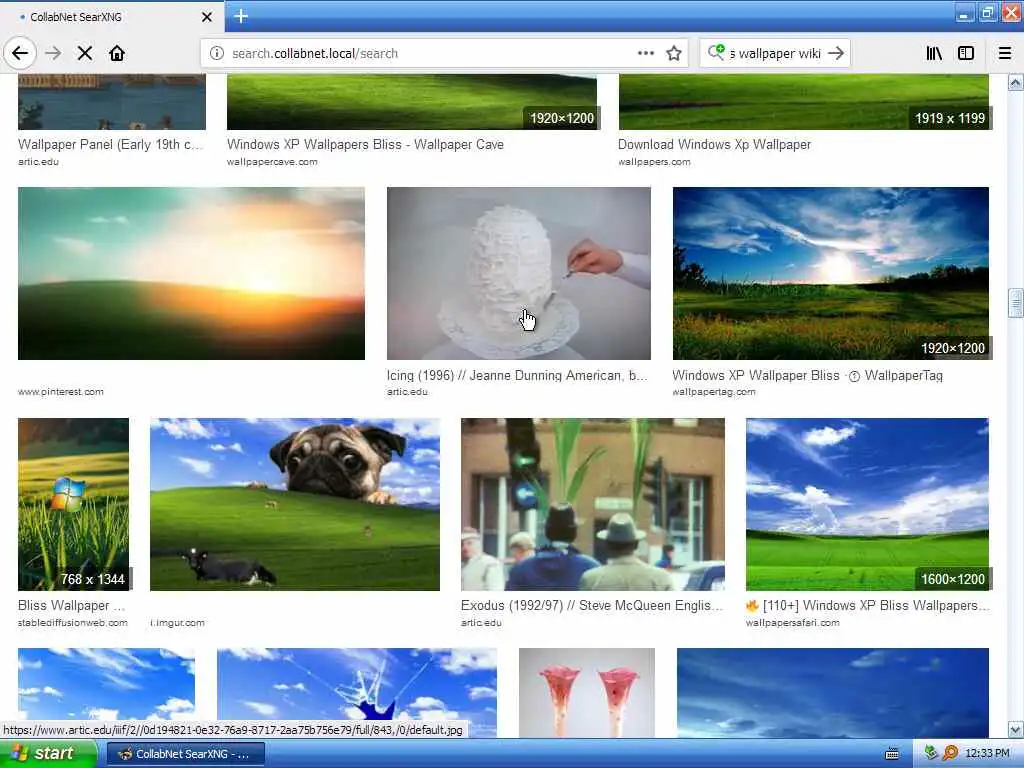Click the forward navigation arrow

[53, 53]
